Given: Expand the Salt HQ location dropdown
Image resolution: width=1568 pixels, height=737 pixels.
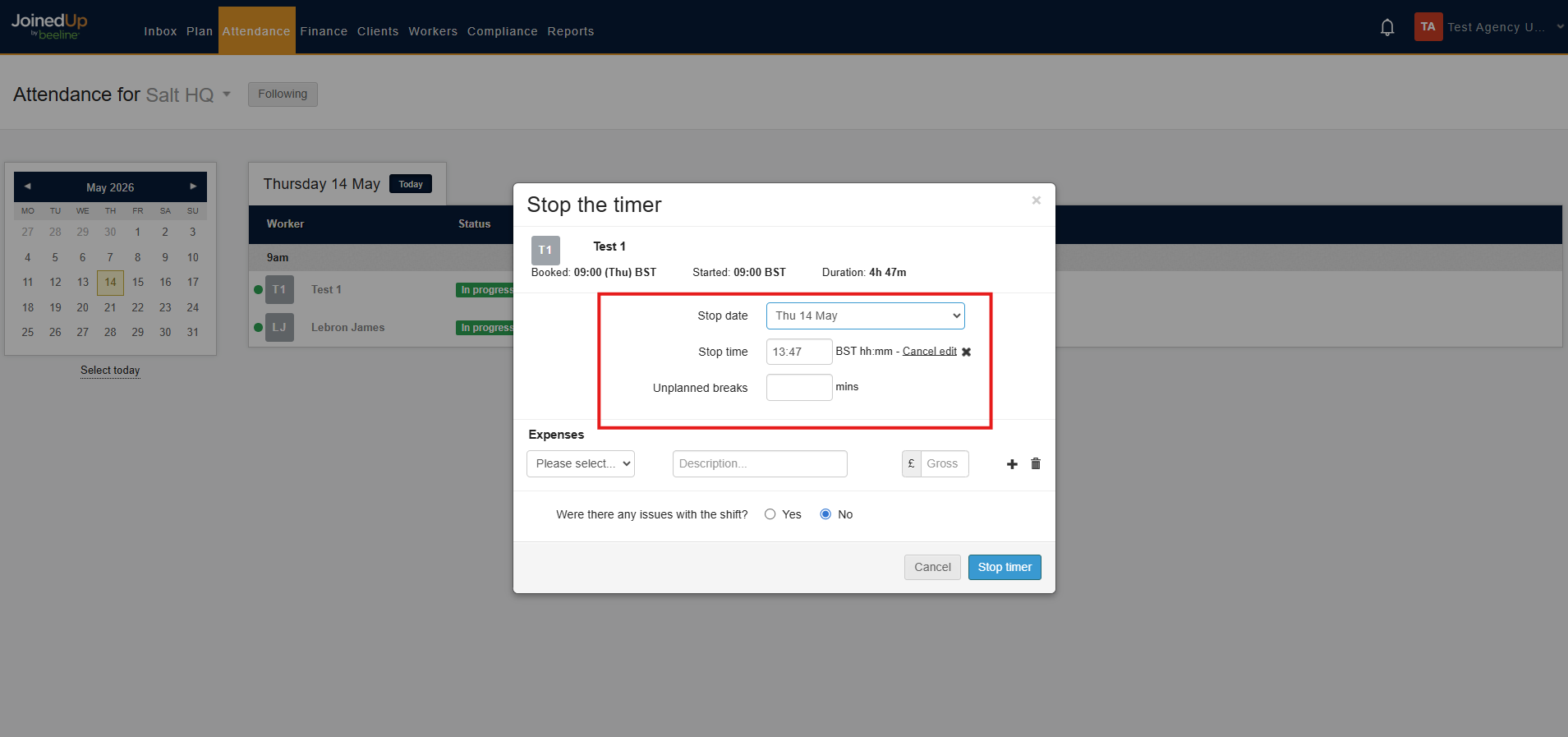Looking at the screenshot, I should [x=227, y=94].
